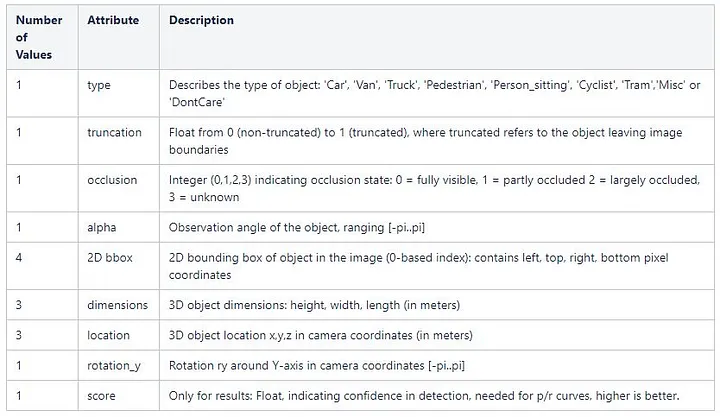Select the "type" attribute cell

tap(99, 86)
